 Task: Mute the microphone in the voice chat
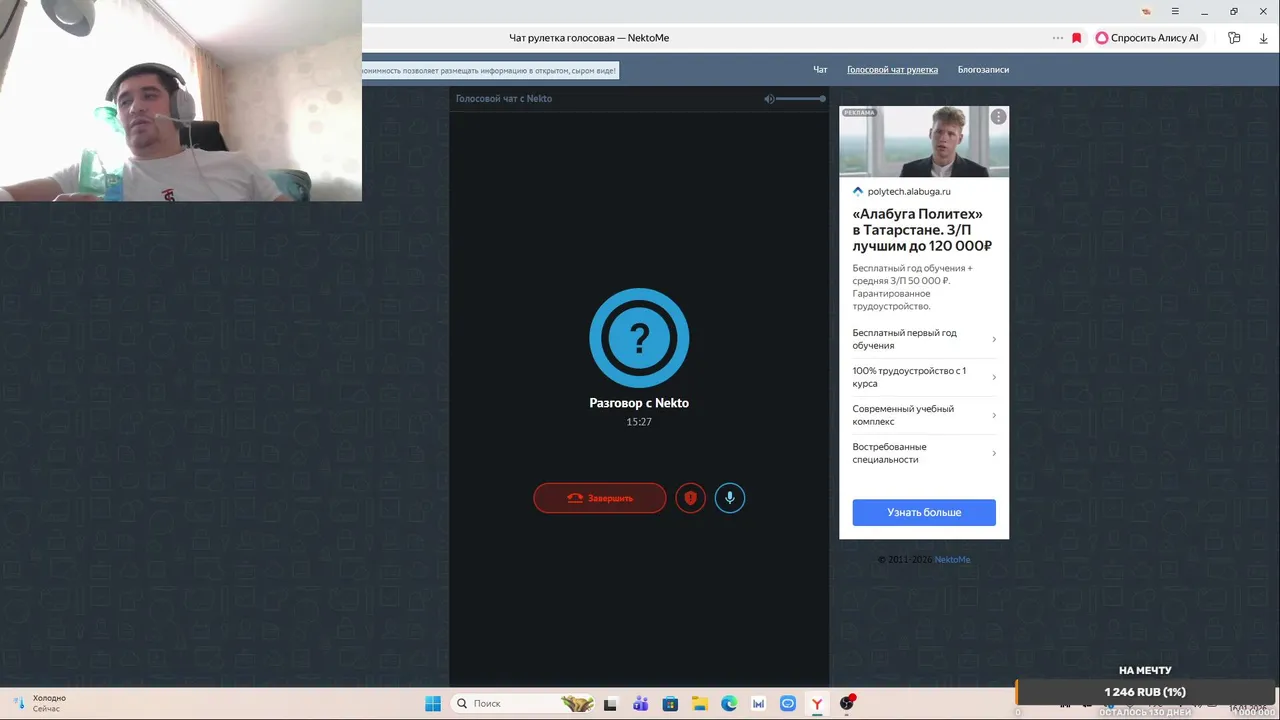point(730,498)
